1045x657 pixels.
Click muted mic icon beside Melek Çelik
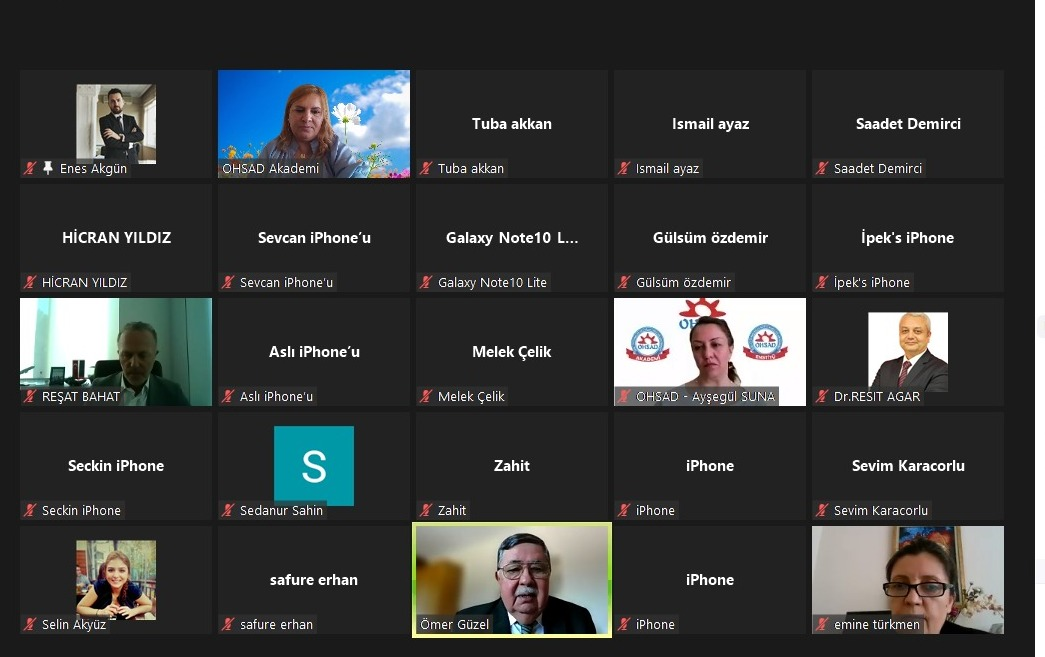click(426, 396)
